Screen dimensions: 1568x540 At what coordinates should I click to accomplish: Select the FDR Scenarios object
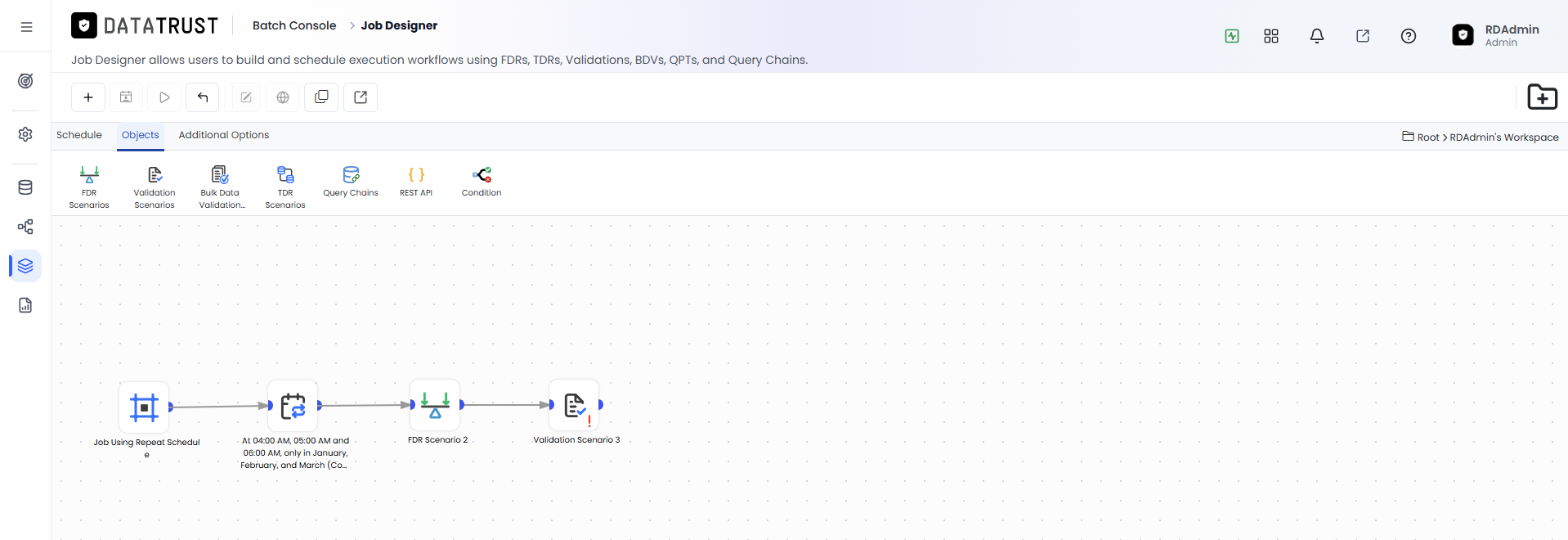tap(89, 187)
